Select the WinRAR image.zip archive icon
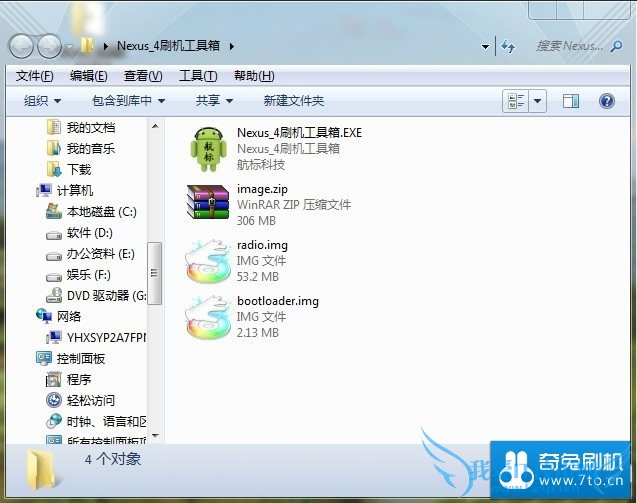 [x=208, y=202]
